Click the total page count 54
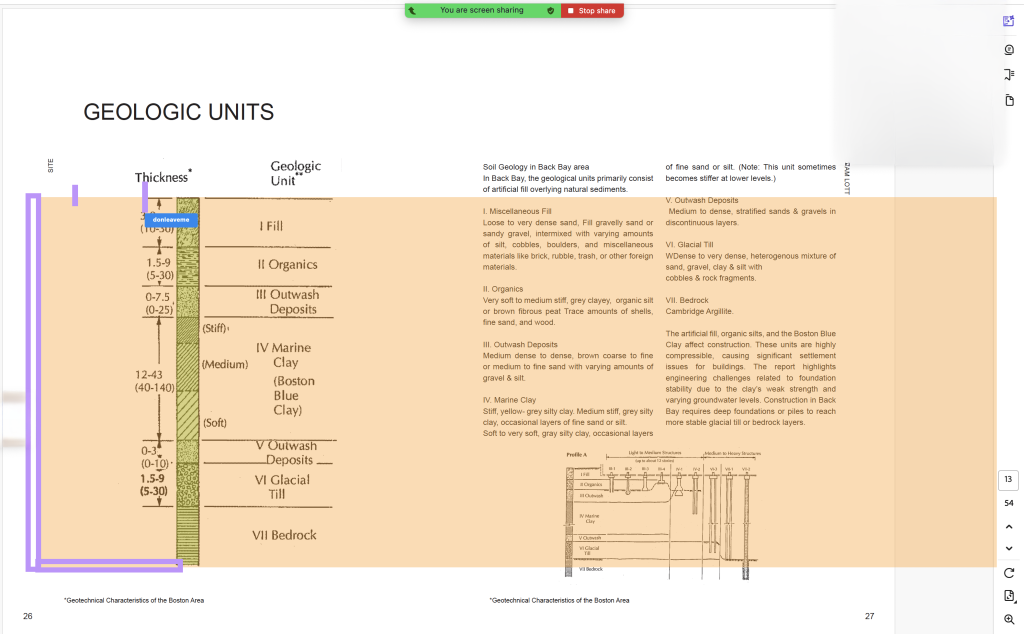The image size is (1024, 634). coord(1009,503)
